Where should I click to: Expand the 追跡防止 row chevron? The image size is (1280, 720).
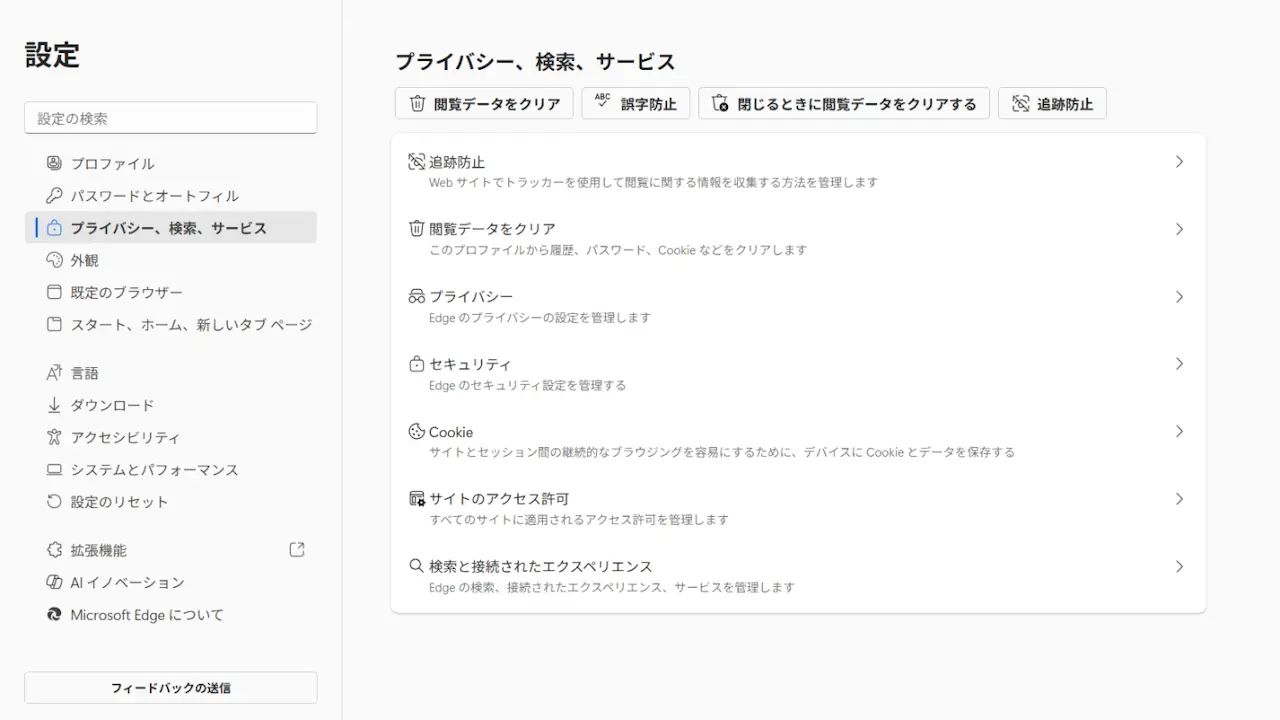1179,162
